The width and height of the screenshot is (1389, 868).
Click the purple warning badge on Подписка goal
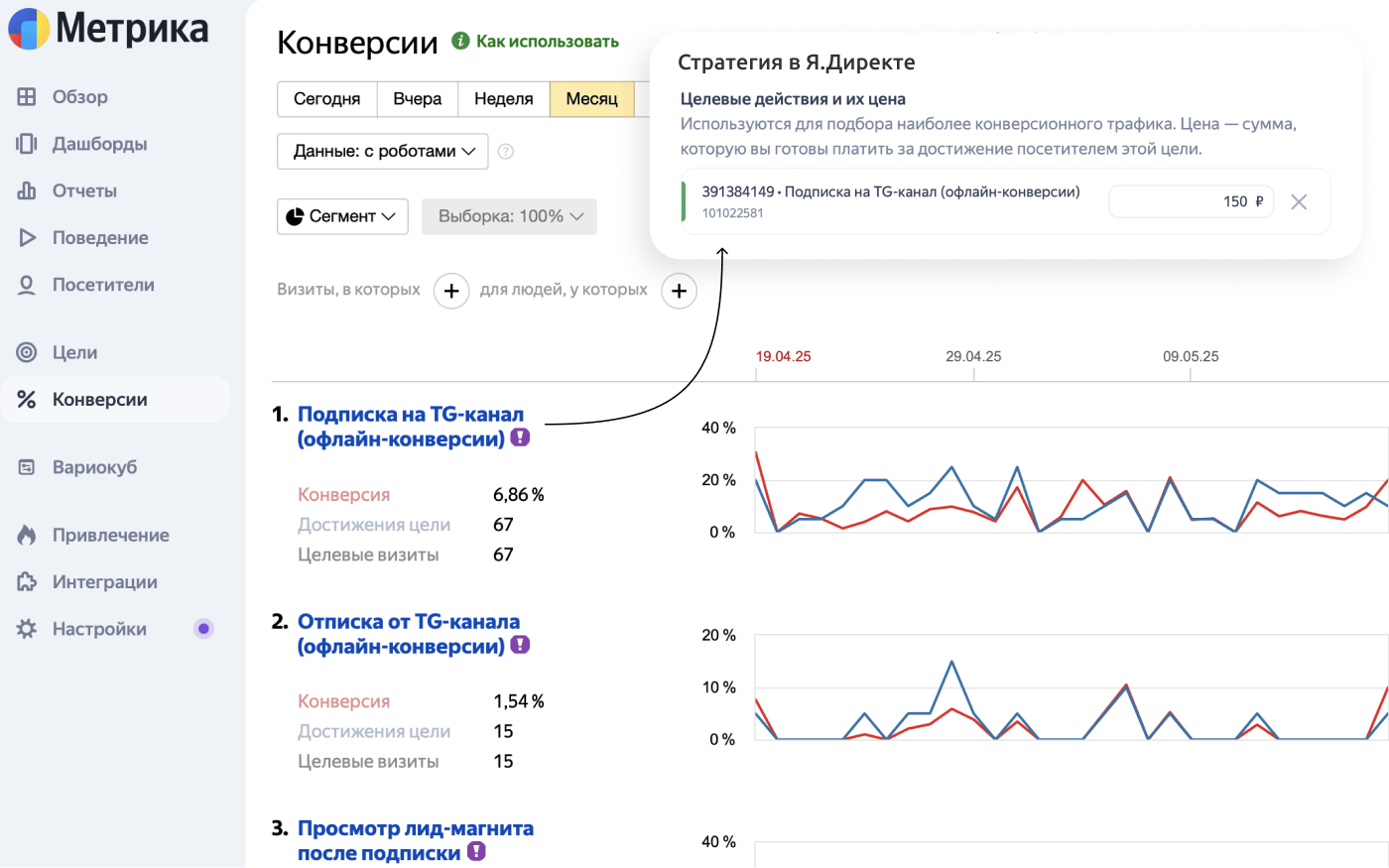pyautogui.click(x=519, y=436)
